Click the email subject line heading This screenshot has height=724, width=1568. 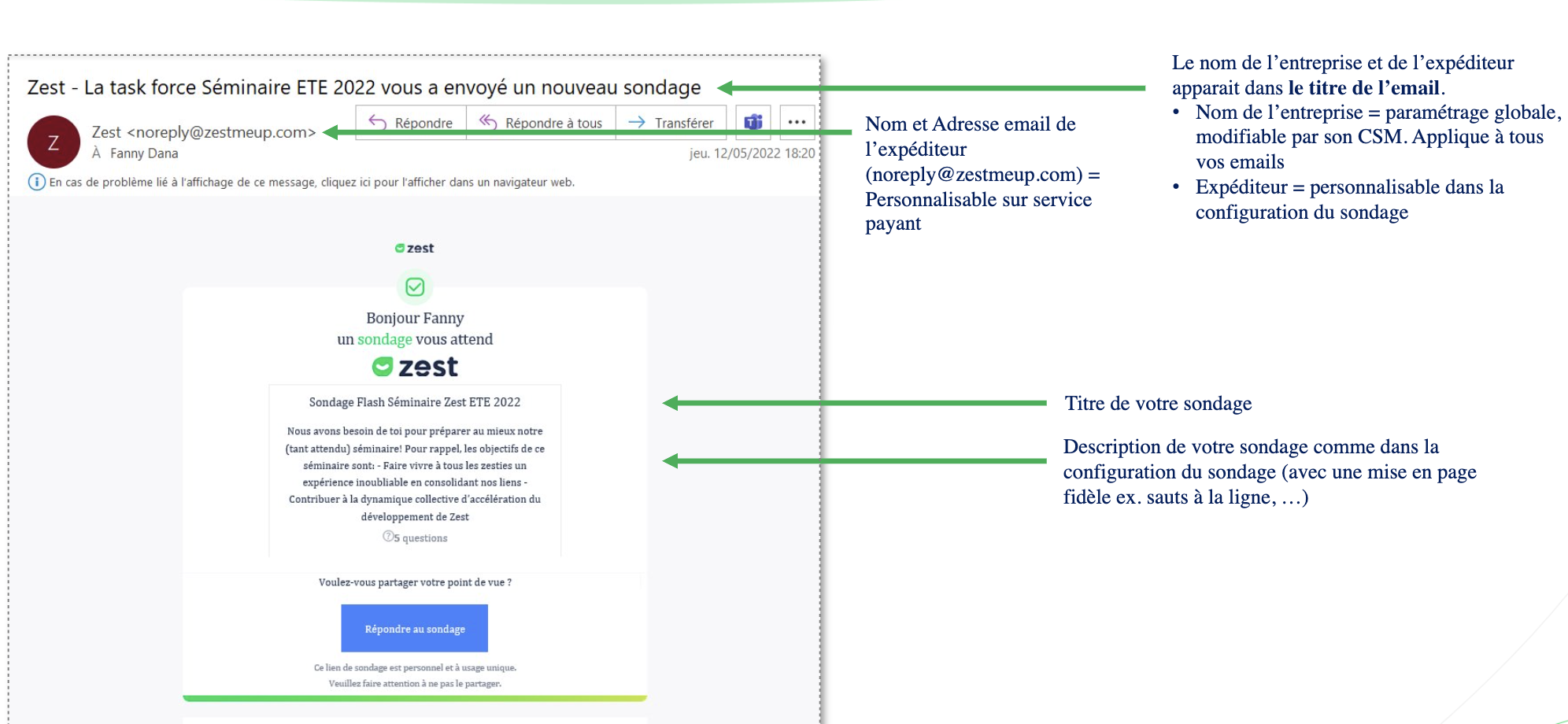[x=364, y=87]
